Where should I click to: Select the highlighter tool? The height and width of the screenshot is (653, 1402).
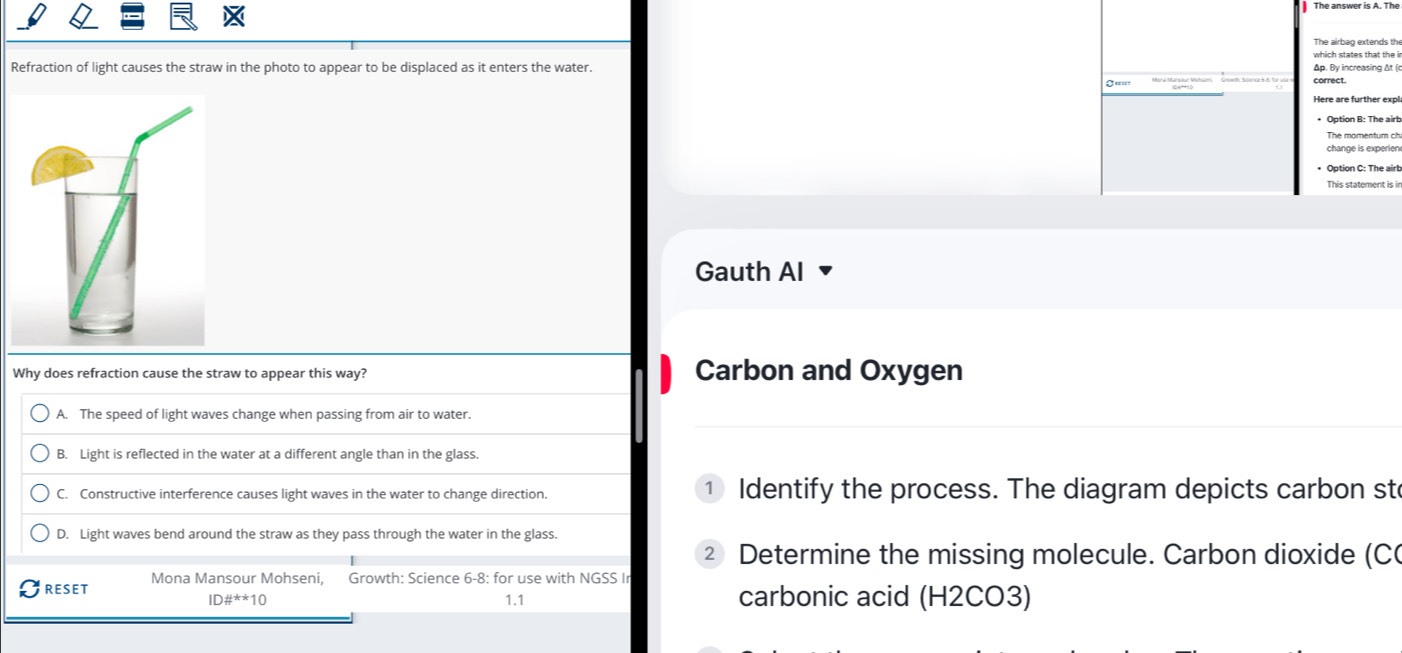point(32,18)
